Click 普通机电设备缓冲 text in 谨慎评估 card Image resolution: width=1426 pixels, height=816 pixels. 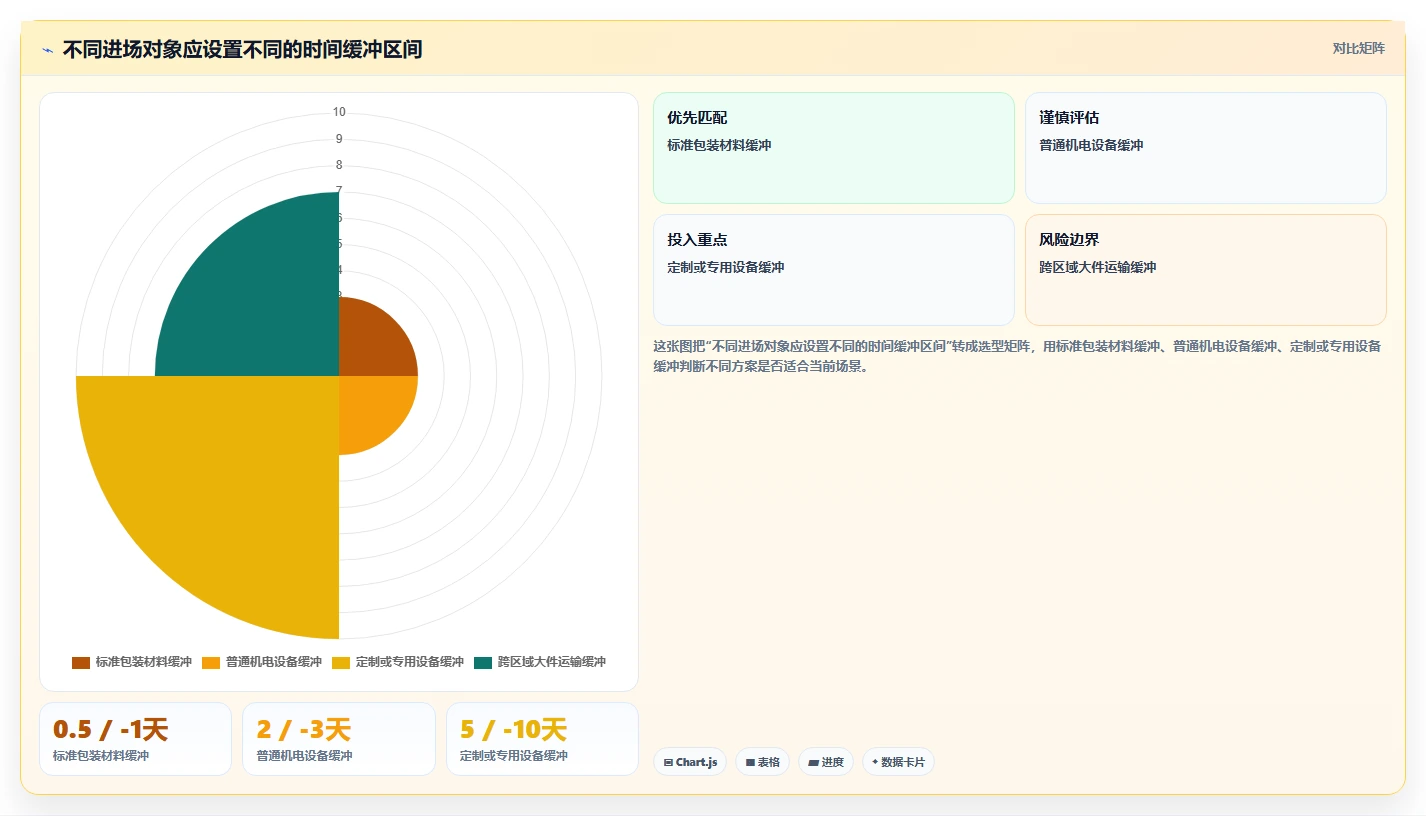pyautogui.click(x=1091, y=145)
